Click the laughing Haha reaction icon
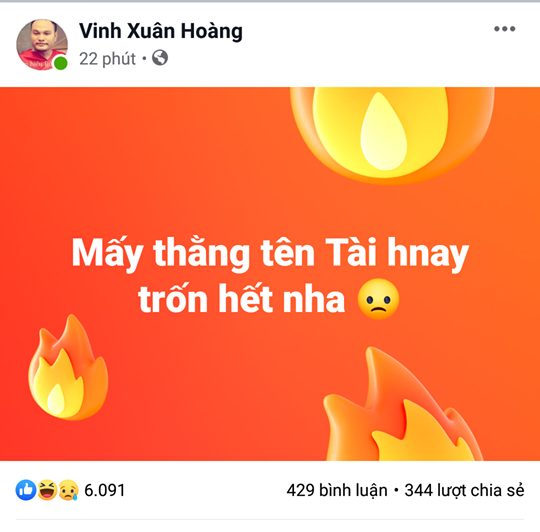Screen dimensions: 540x532 47,490
